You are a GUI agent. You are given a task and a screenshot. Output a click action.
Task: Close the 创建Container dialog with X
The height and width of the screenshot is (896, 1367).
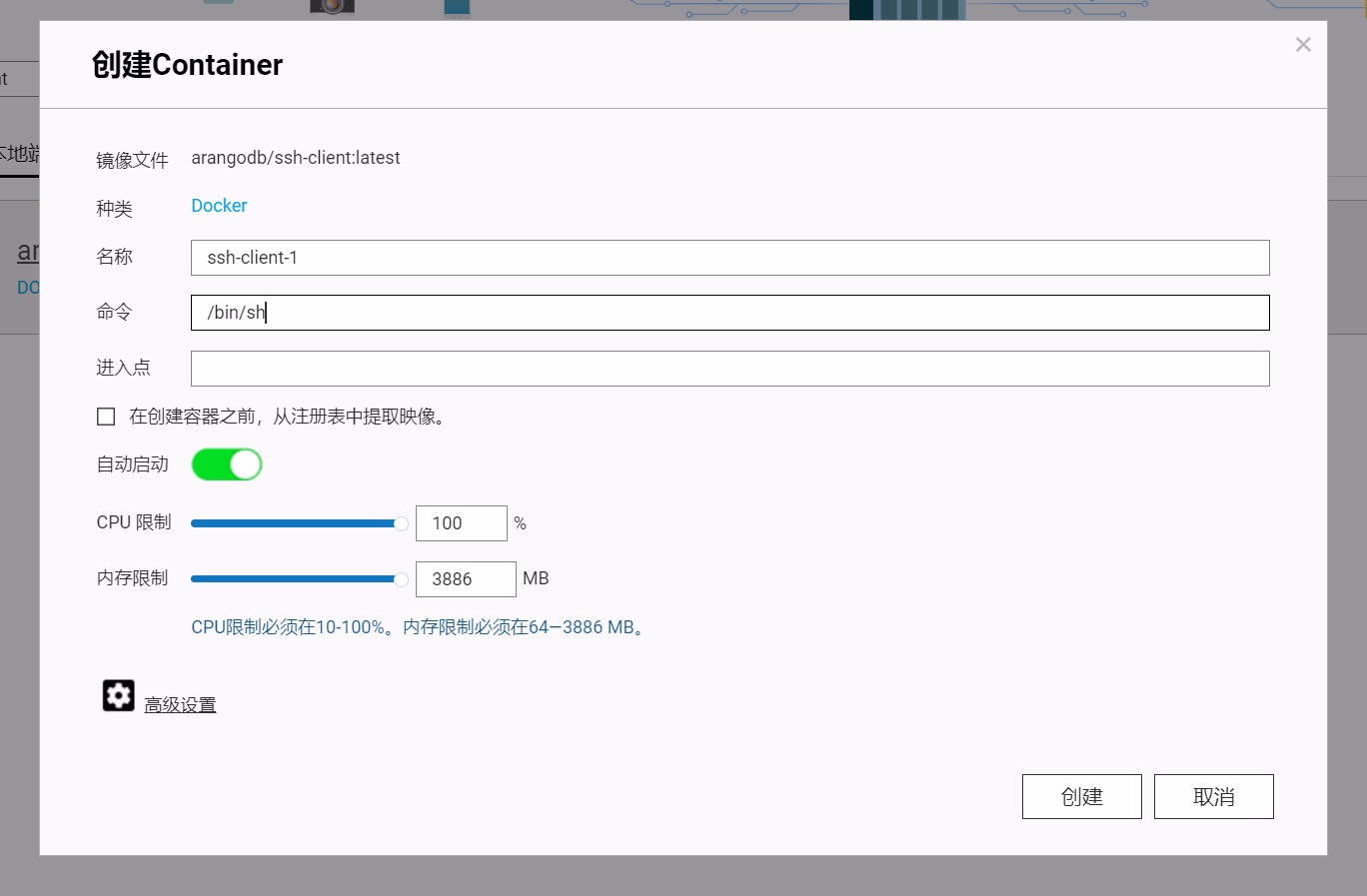click(x=1302, y=45)
